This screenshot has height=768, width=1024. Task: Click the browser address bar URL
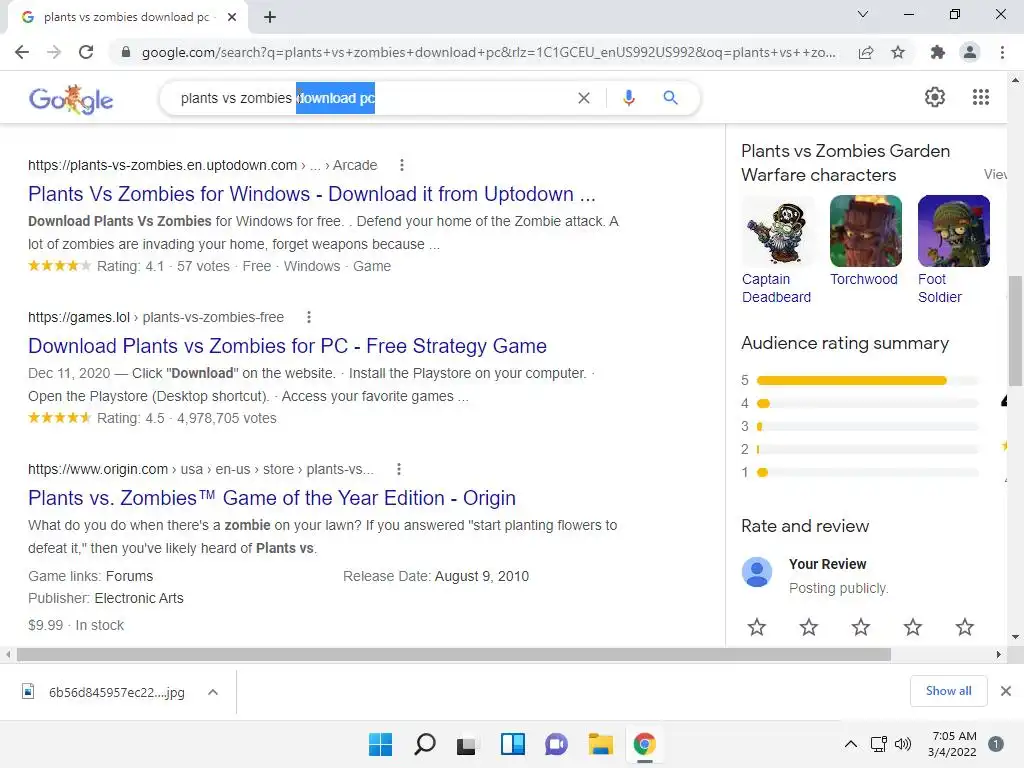[488, 52]
